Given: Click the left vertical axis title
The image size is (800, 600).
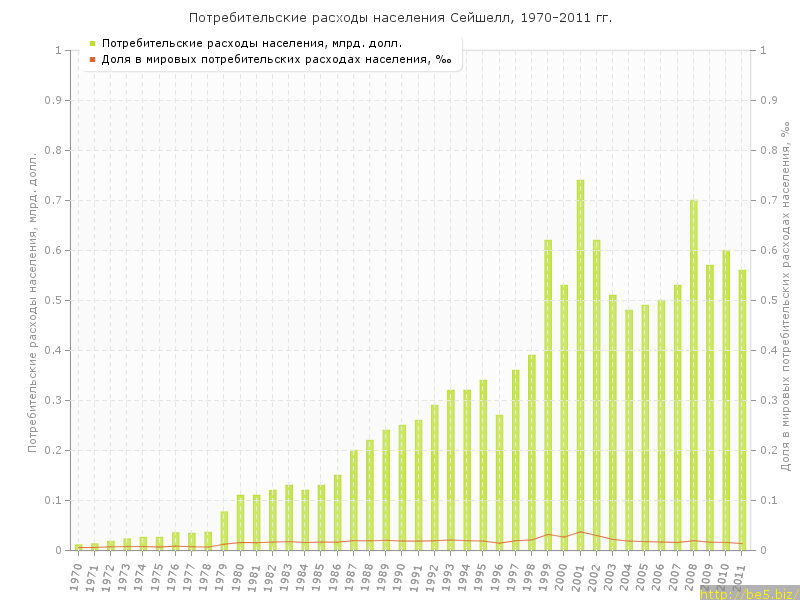Looking at the screenshot, I should (32, 300).
